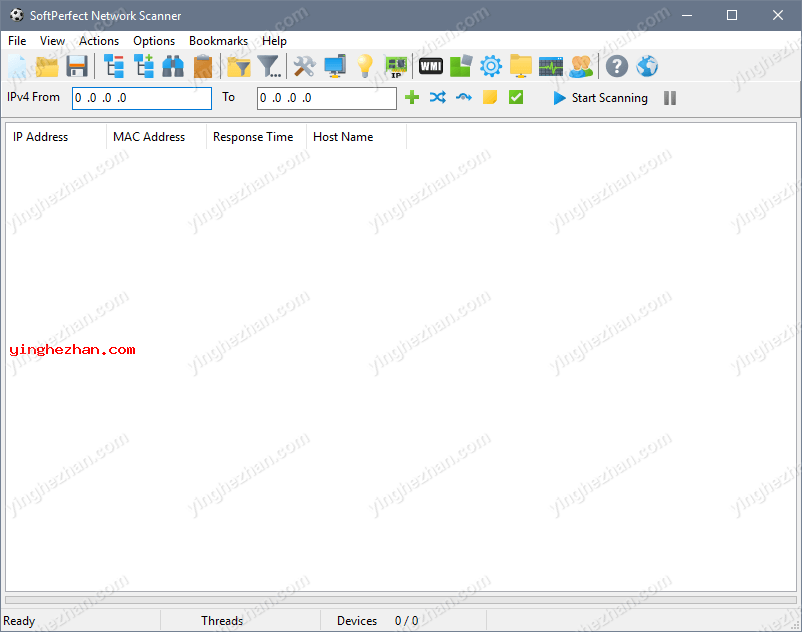
Task: Click the green squares toolbar icon
Action: [461, 66]
